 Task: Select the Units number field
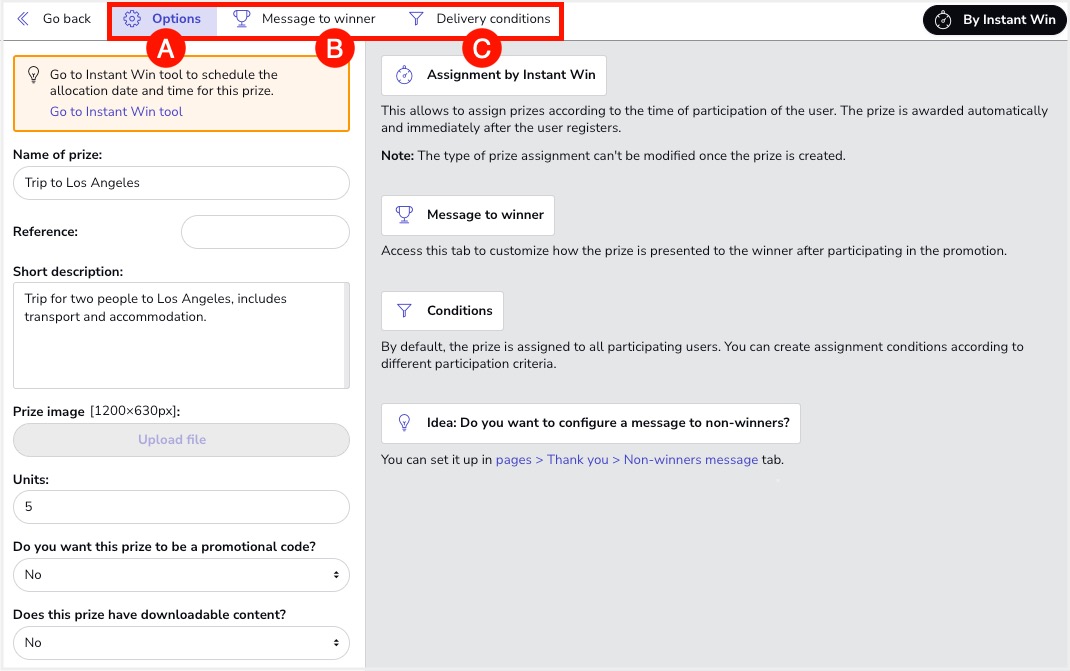click(x=181, y=507)
